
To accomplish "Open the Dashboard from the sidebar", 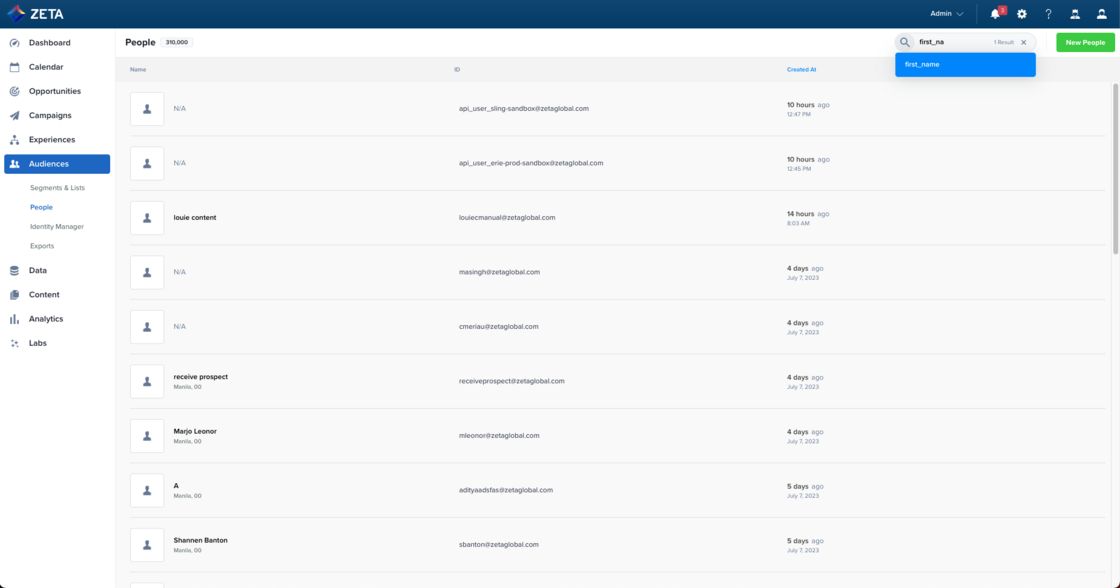I will (x=49, y=43).
